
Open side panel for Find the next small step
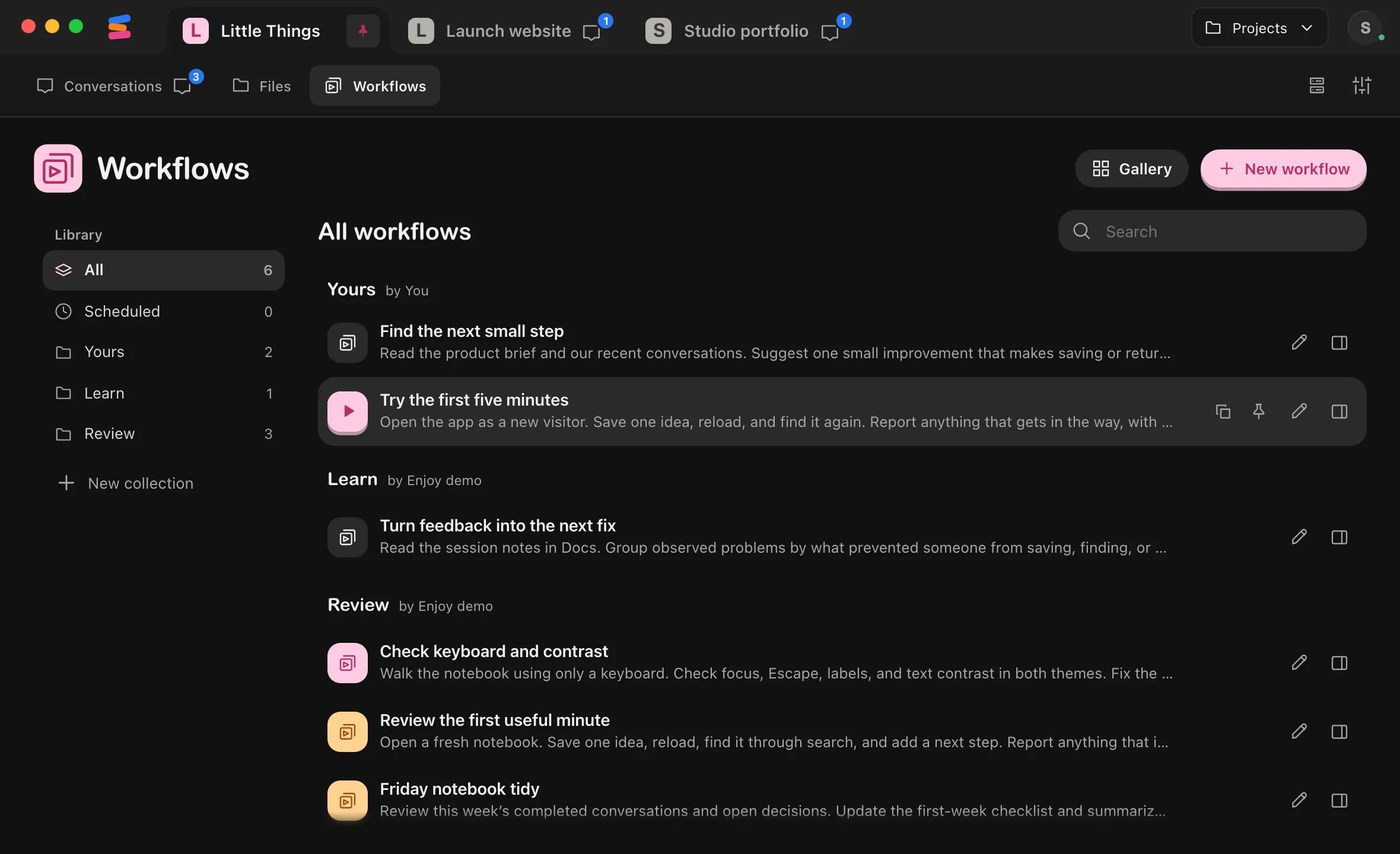[x=1339, y=342]
